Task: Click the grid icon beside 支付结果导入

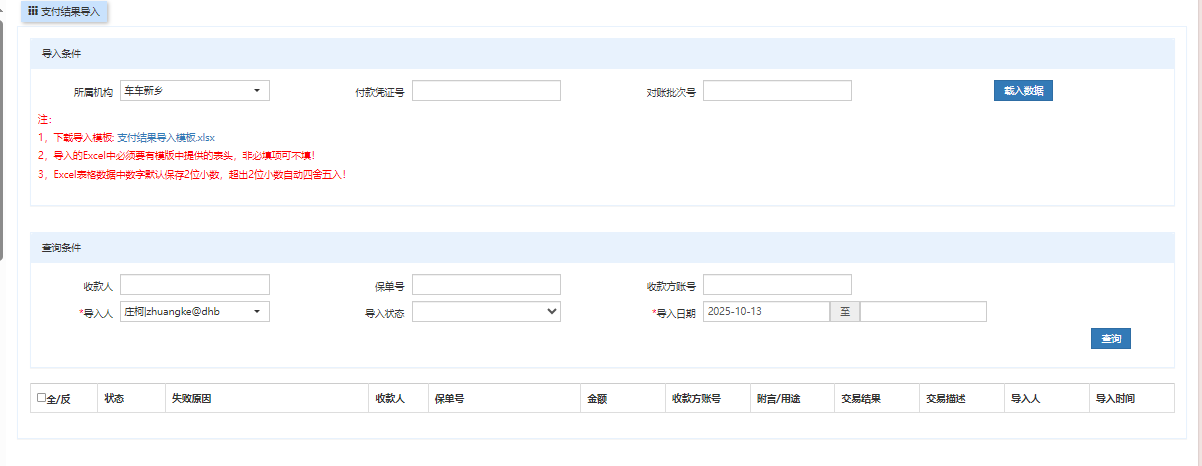Action: tap(33, 11)
